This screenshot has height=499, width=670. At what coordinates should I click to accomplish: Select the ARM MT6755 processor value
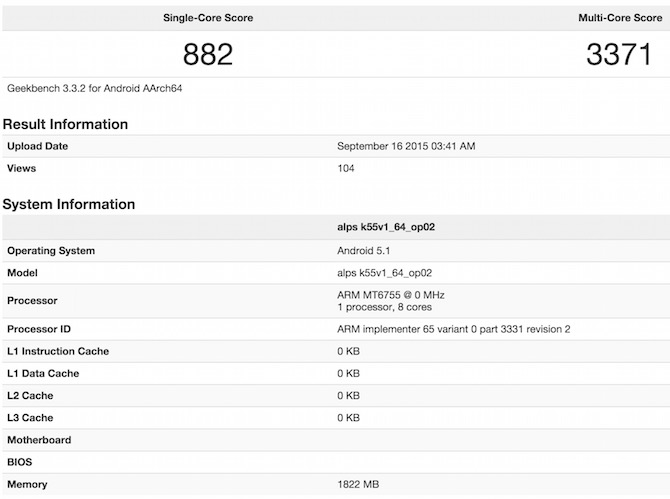389,295
